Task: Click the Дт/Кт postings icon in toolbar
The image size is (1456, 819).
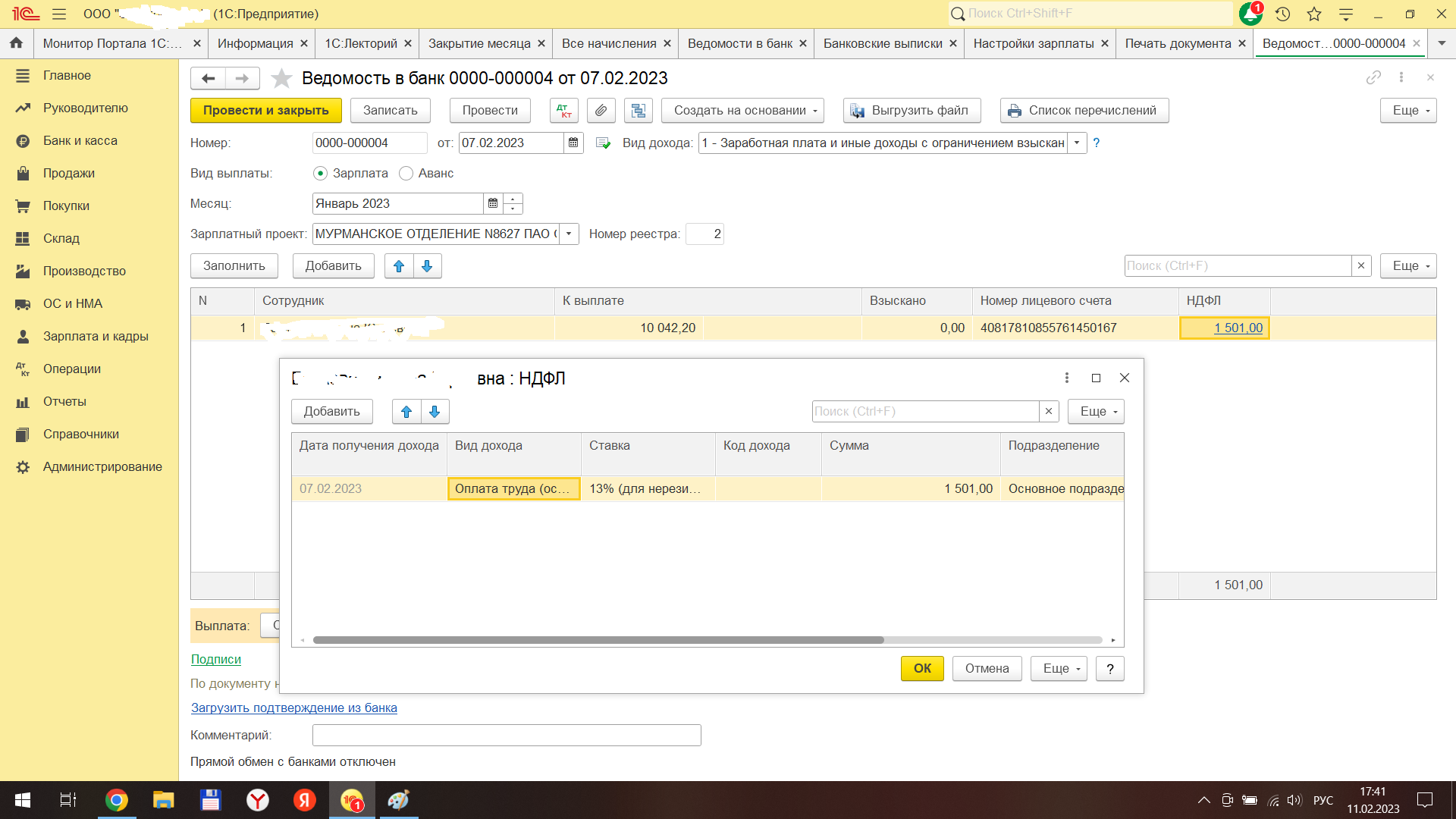Action: pyautogui.click(x=563, y=111)
